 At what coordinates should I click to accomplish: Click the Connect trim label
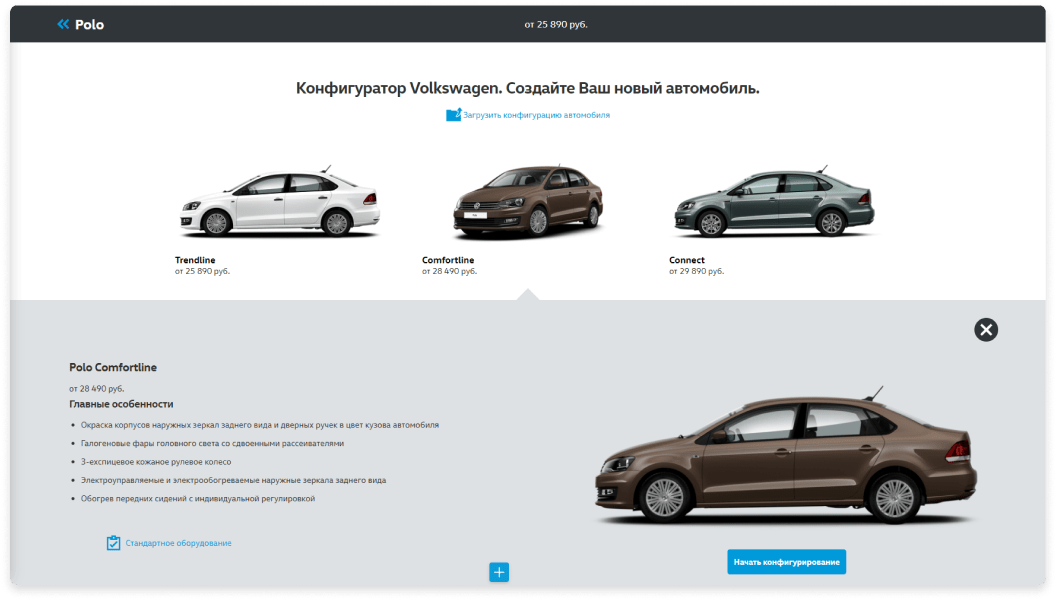pos(687,260)
